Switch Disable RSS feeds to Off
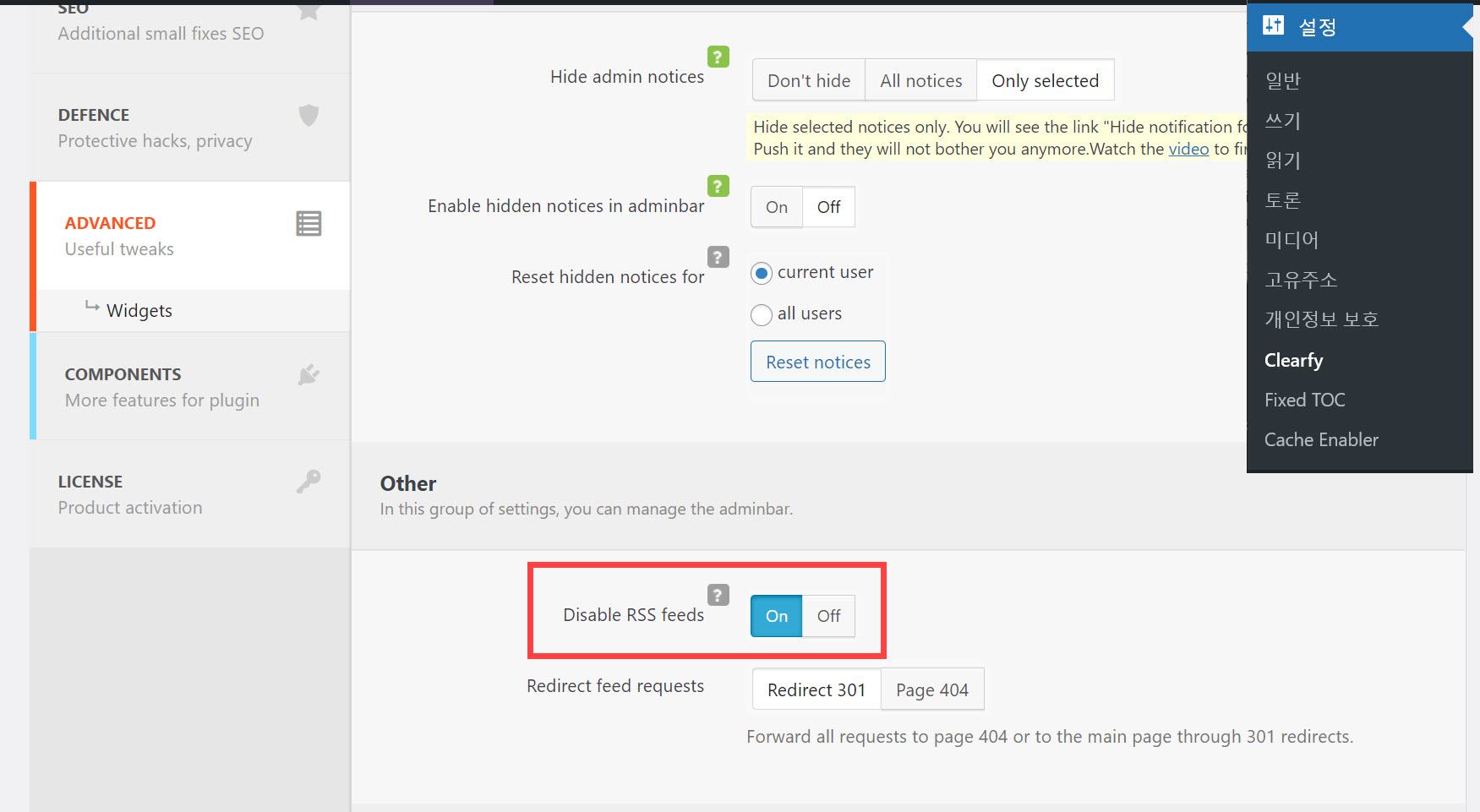 (x=828, y=616)
